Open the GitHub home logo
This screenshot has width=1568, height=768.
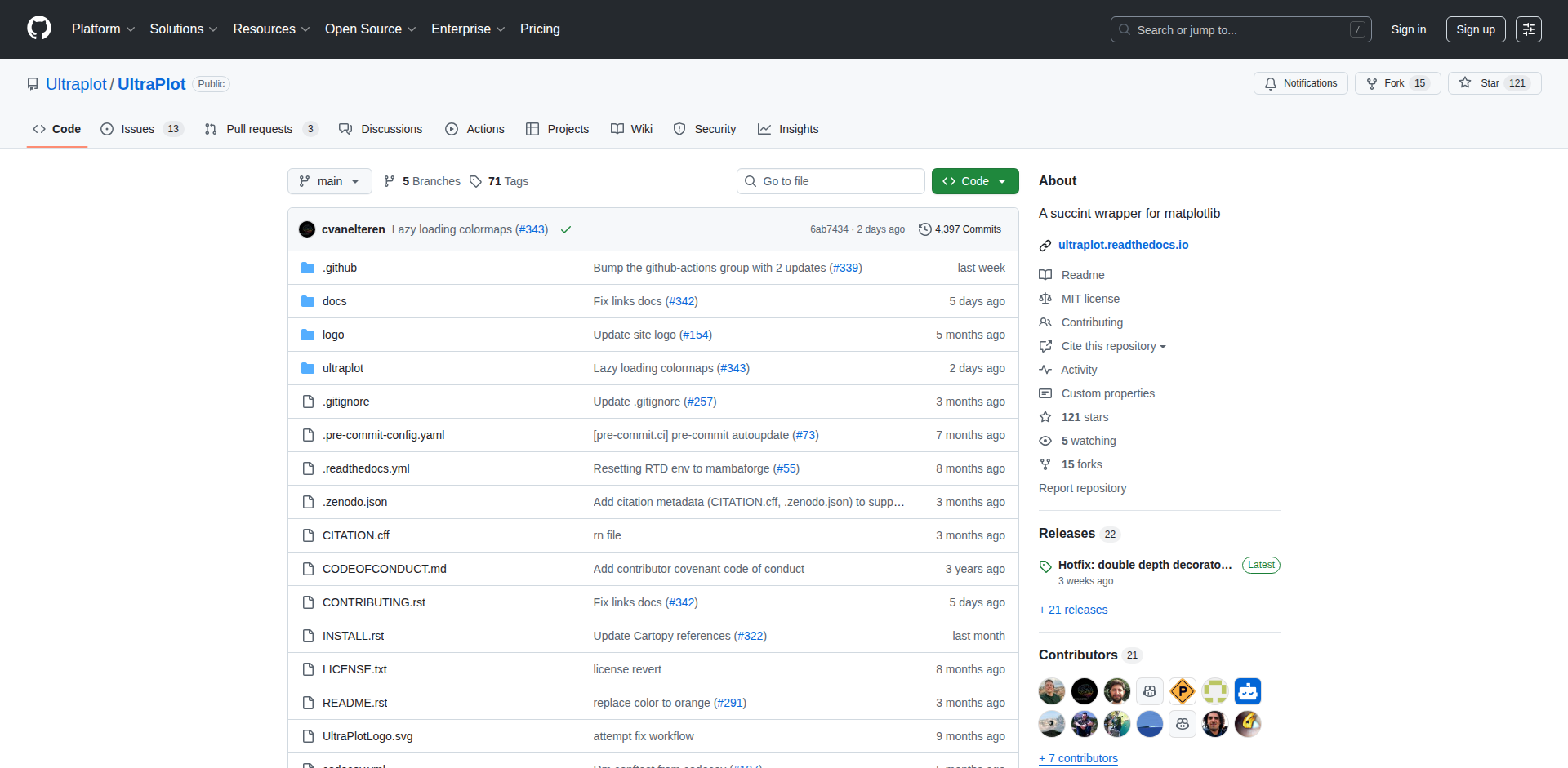[39, 29]
